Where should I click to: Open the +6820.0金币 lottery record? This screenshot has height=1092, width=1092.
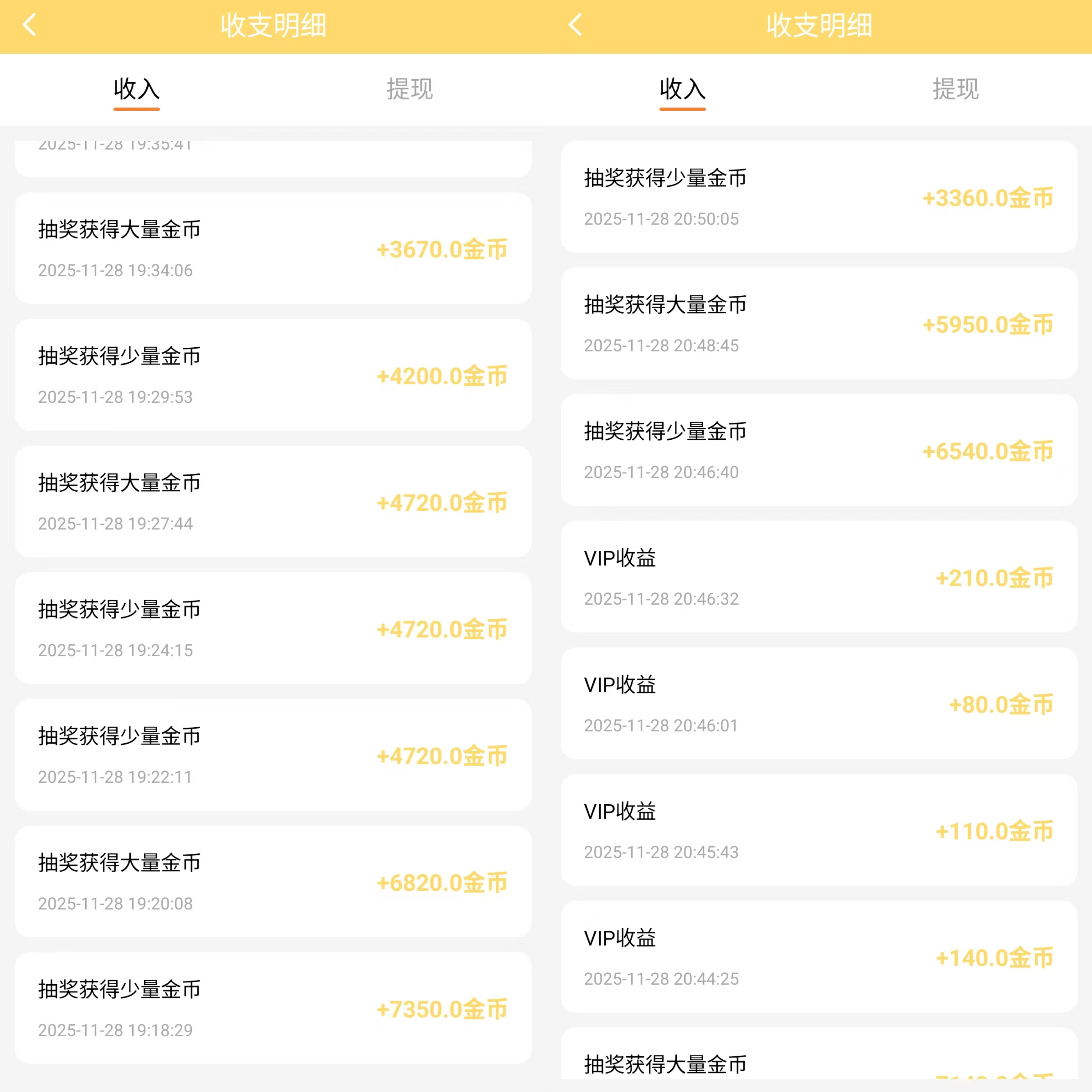273,882
